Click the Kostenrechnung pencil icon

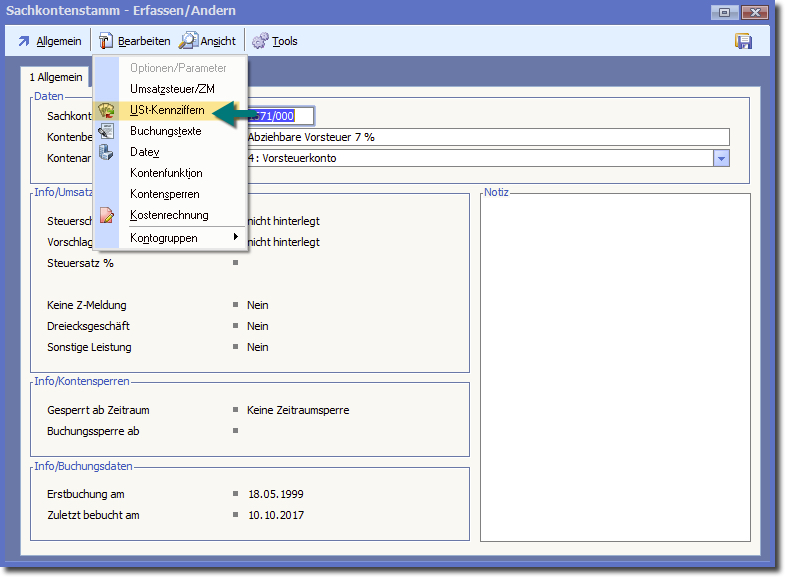[107, 215]
